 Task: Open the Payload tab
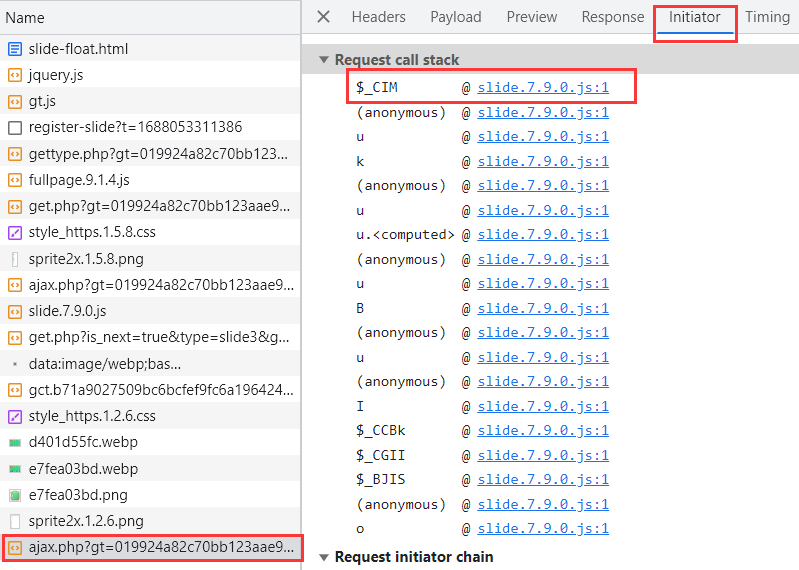[455, 17]
